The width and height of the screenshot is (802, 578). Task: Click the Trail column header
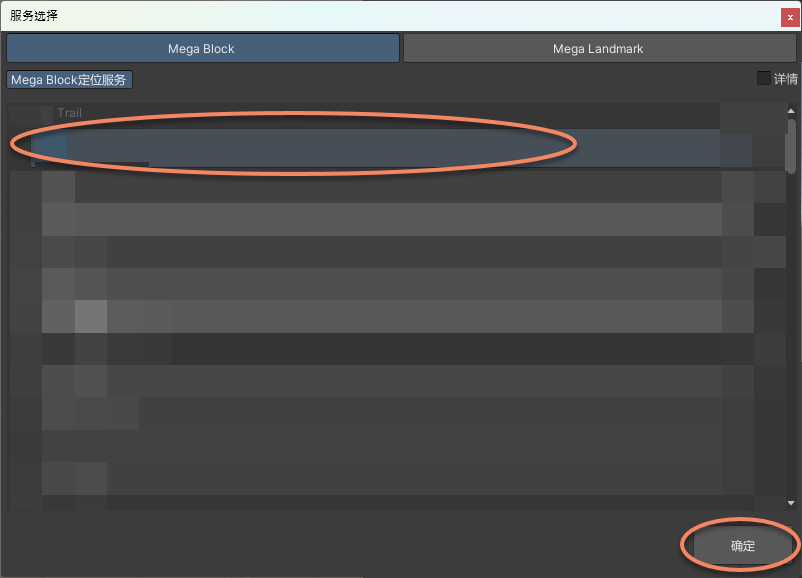coord(69,113)
